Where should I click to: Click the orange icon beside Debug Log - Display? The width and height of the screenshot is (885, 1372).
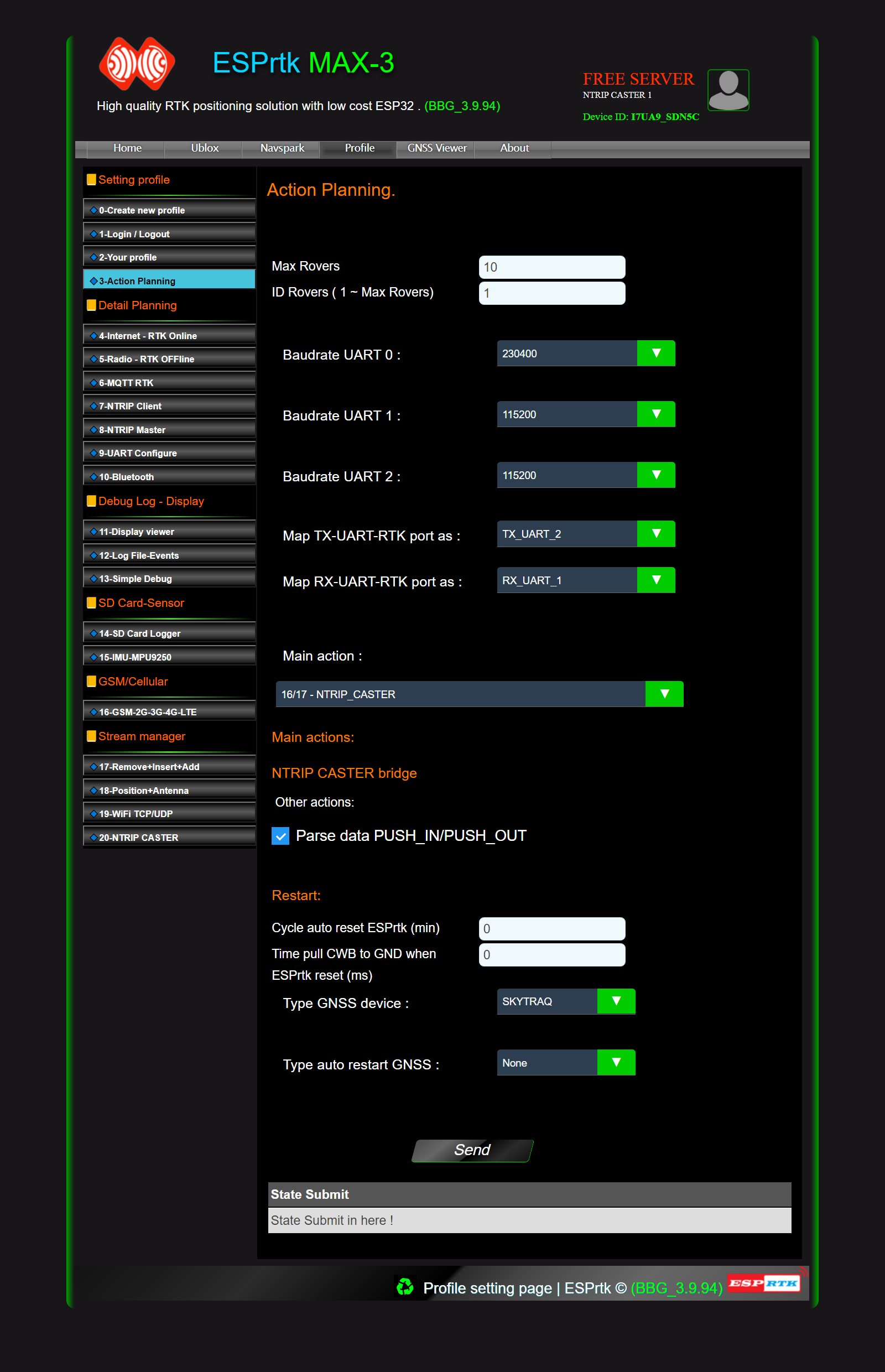[x=92, y=501]
